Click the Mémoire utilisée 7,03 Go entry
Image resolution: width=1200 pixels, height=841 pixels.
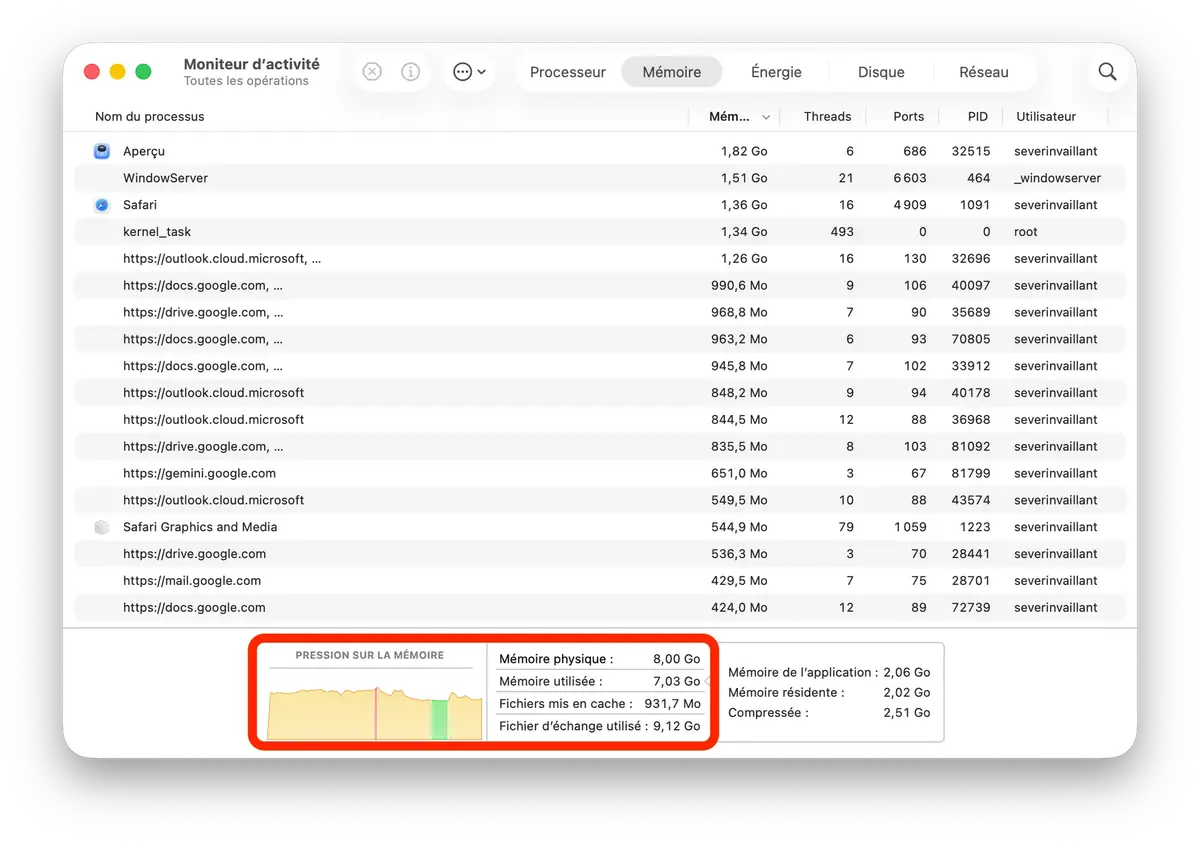[600, 681]
